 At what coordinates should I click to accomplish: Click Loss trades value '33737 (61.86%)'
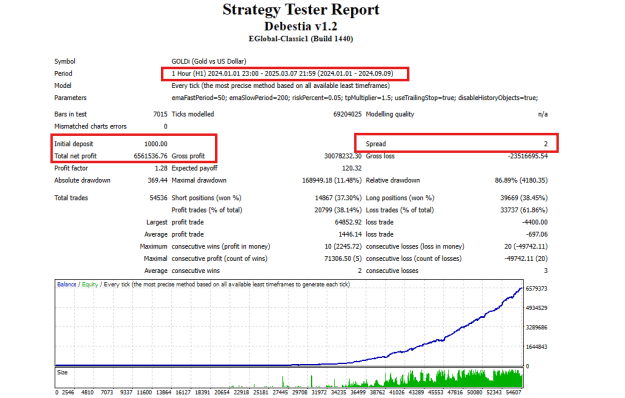tap(524, 210)
